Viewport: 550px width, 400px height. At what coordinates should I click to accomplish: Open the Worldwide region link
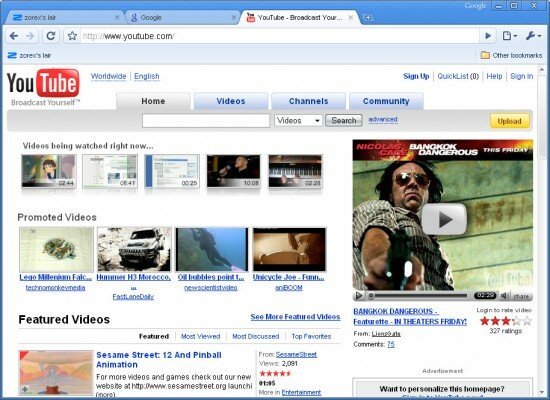(x=108, y=76)
